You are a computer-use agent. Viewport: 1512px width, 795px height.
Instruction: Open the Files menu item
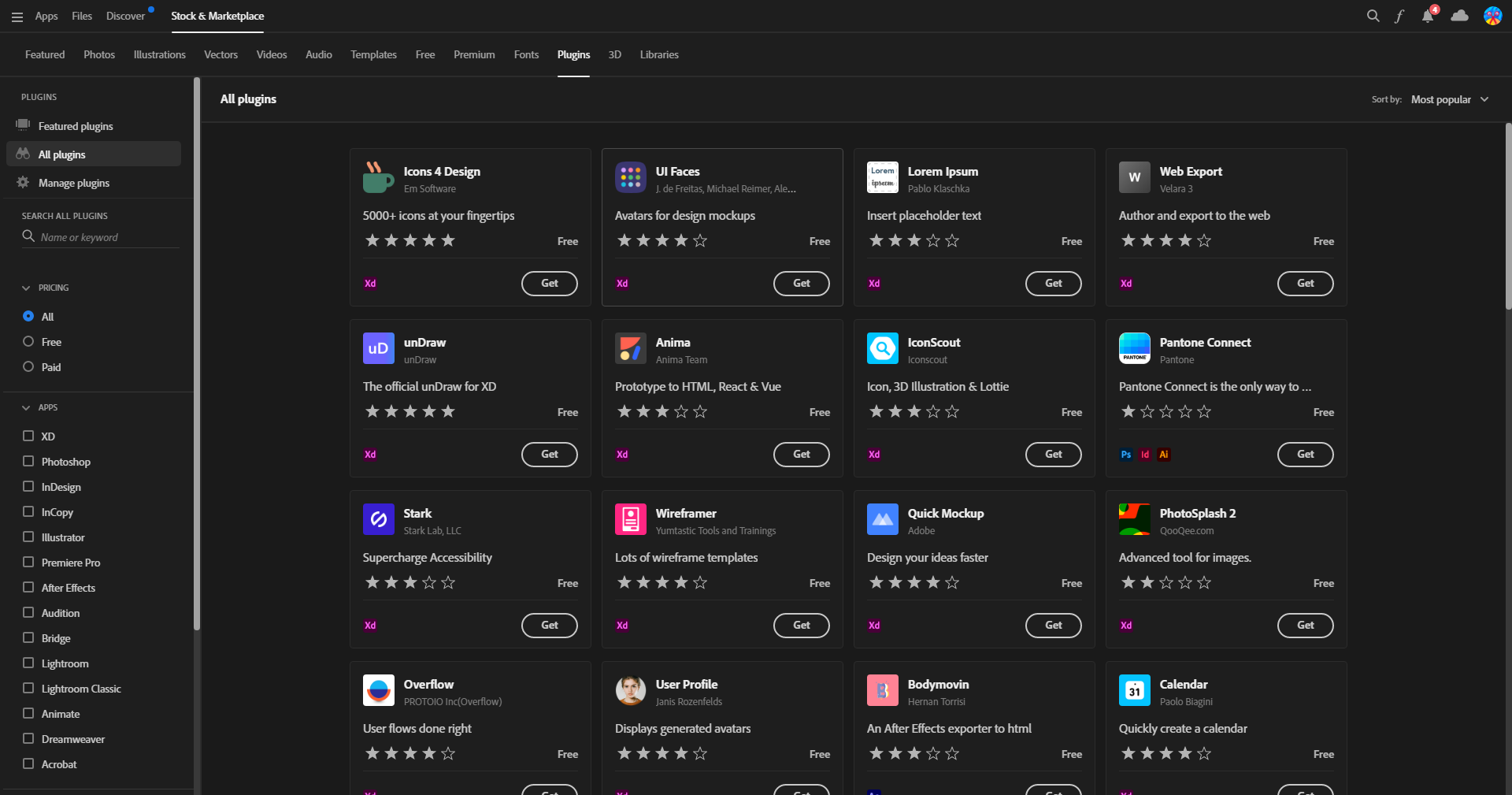[x=82, y=16]
